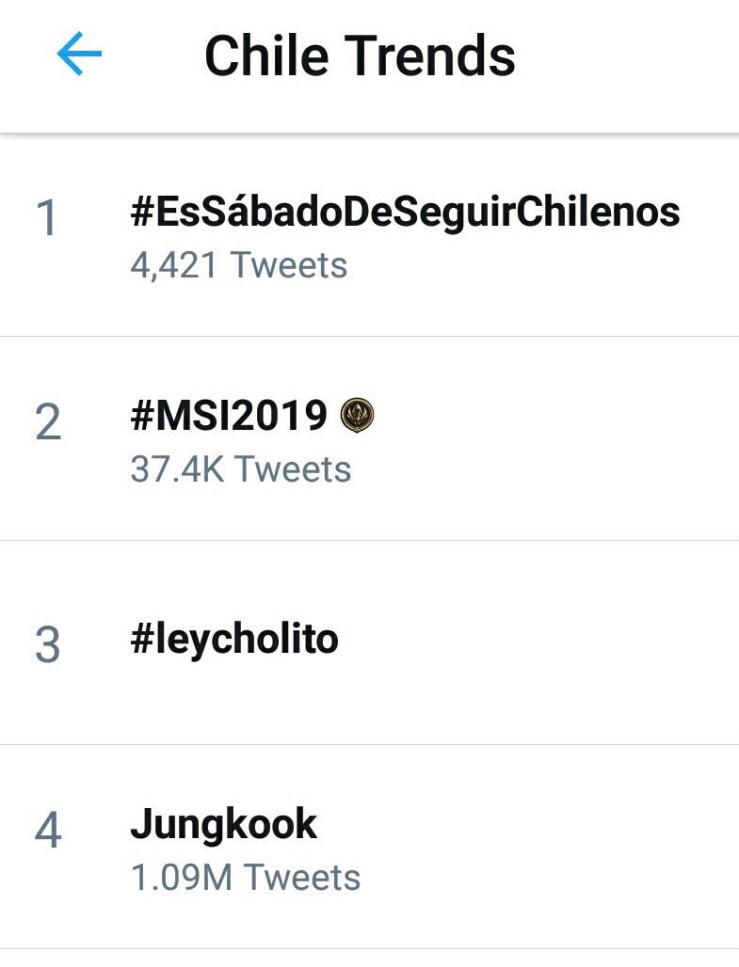
Task: Tap blank area right of Jungkook
Action: (x=530, y=826)
